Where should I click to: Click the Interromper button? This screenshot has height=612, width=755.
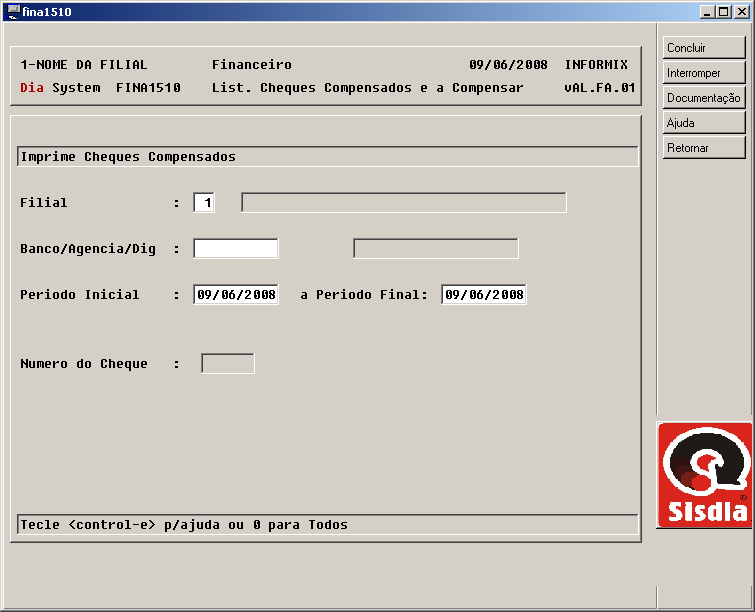[704, 73]
